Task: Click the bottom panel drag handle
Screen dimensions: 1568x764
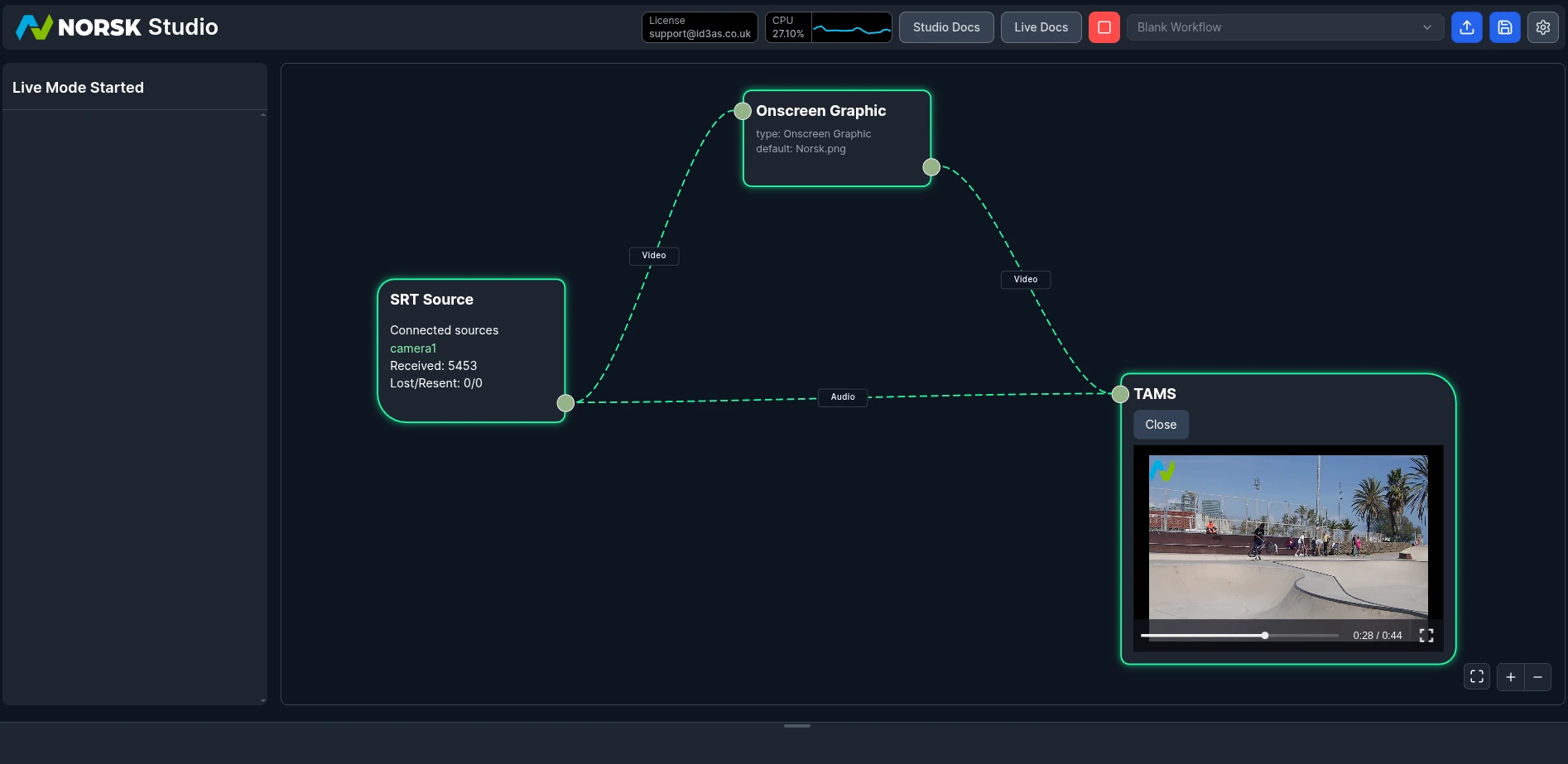Action: 797,726
